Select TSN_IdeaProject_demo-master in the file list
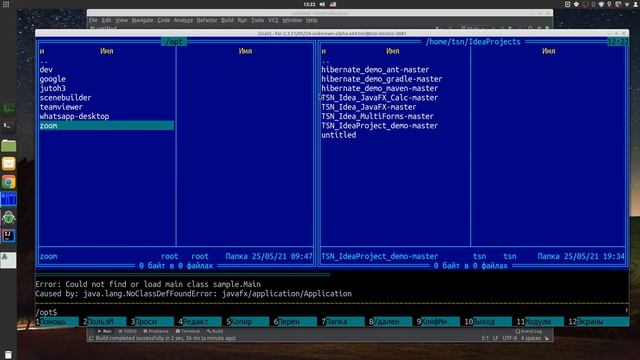The image size is (640, 360). (380, 126)
